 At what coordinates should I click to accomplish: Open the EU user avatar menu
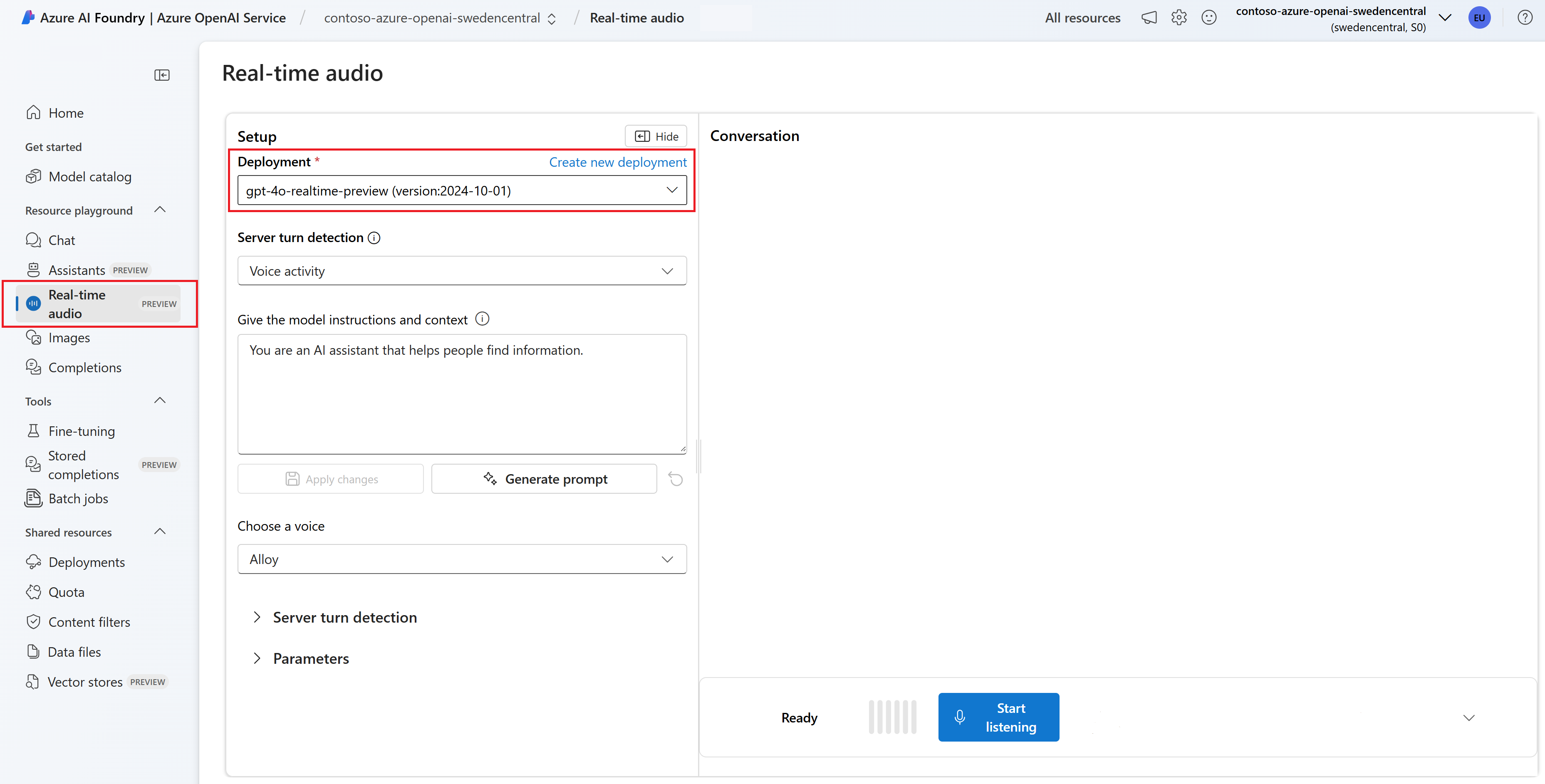(1479, 17)
